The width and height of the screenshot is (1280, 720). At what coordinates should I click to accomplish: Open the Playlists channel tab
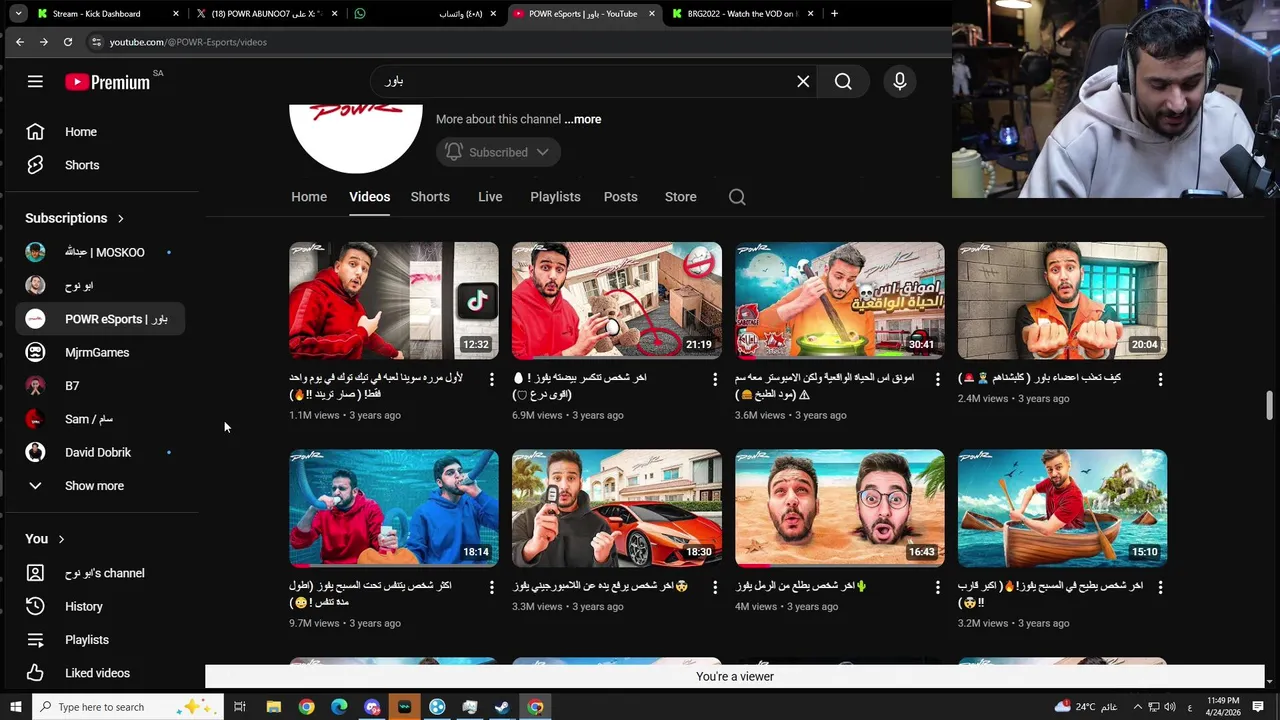[x=555, y=197]
